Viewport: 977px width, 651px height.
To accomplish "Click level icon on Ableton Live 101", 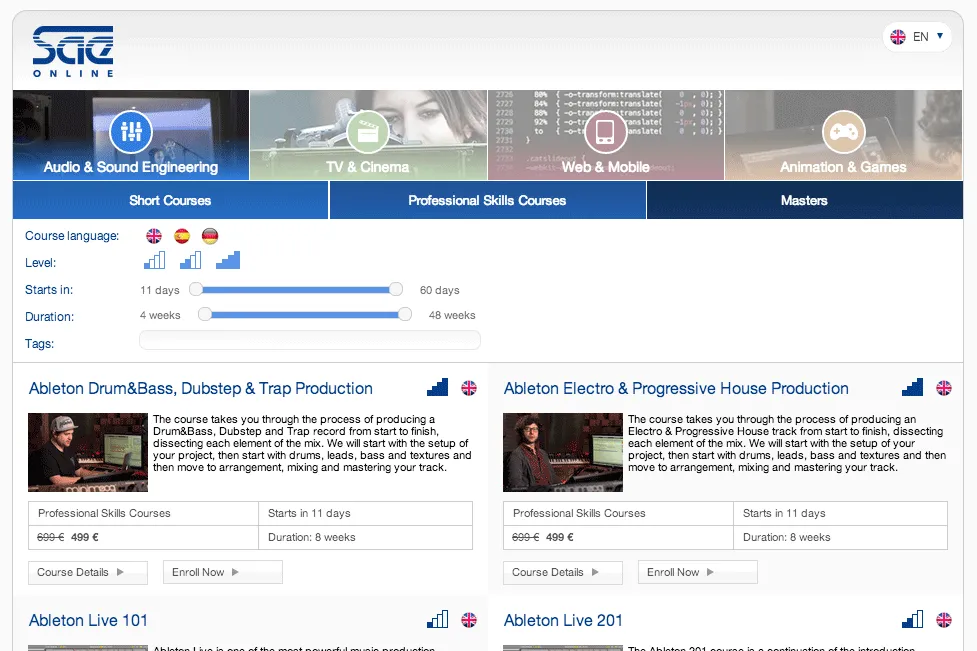I will pos(437,619).
